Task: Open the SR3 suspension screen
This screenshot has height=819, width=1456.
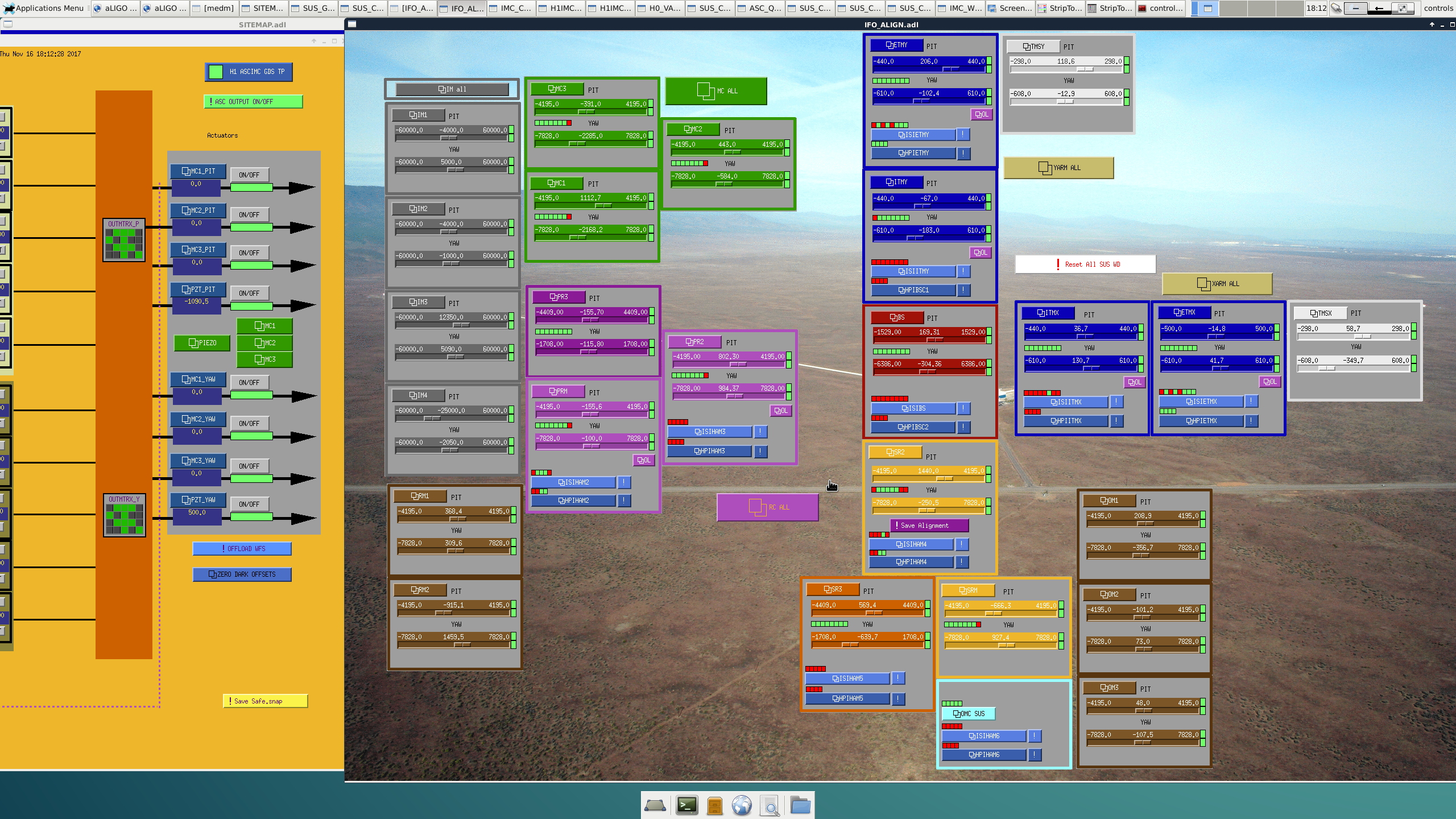Action: coord(833,589)
